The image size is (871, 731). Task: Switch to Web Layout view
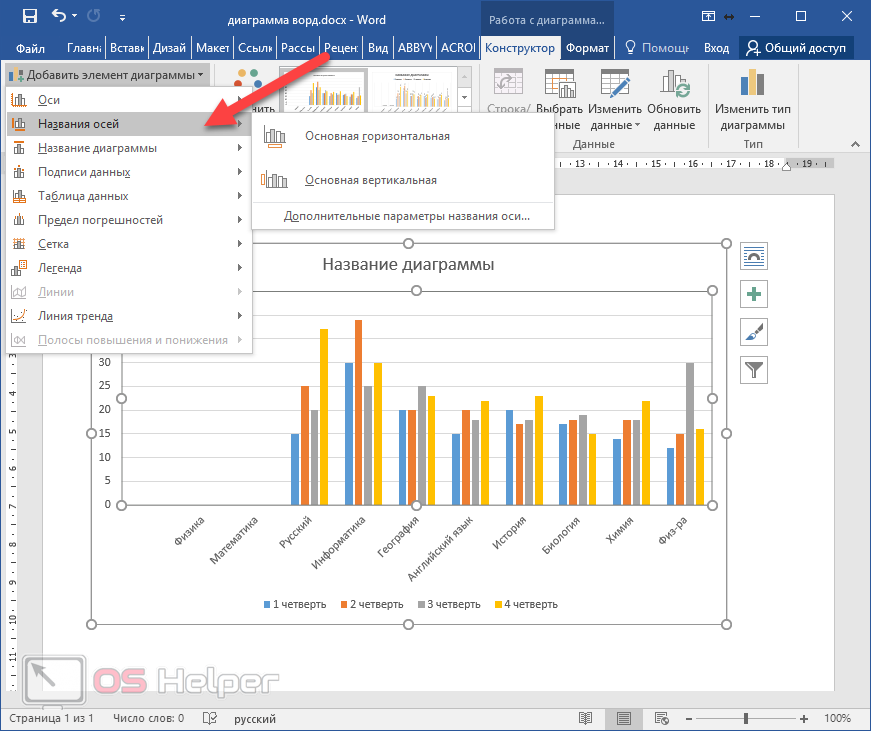click(x=661, y=718)
